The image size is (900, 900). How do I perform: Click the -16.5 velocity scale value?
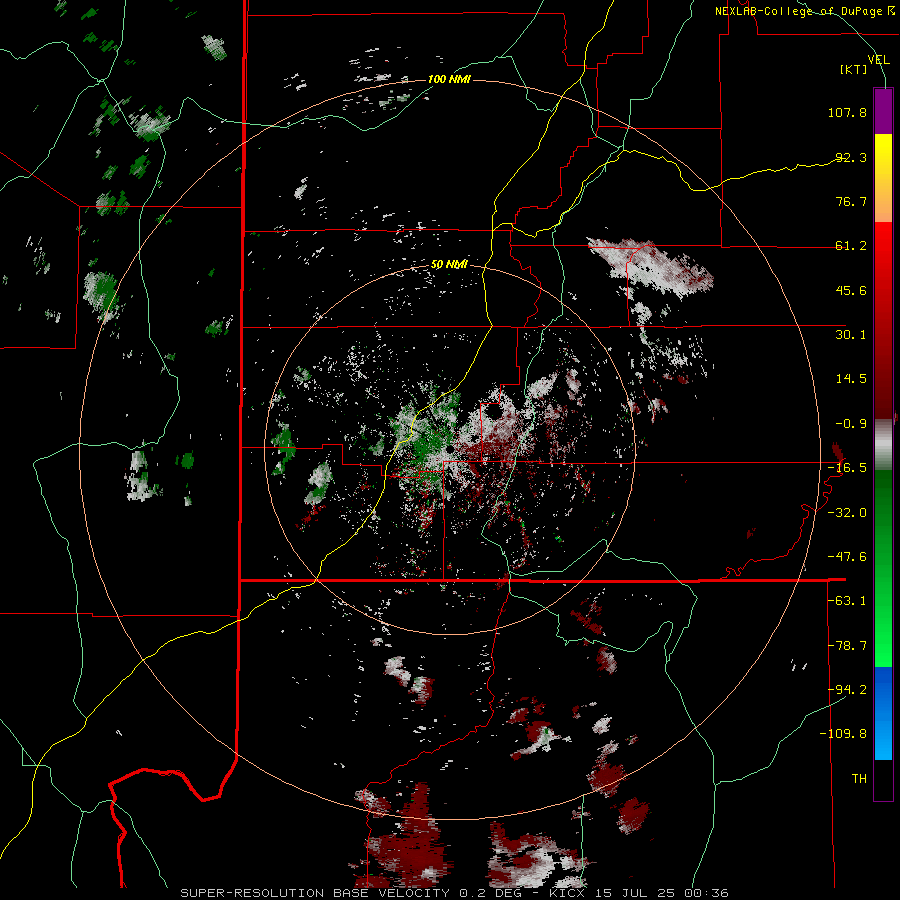847,468
